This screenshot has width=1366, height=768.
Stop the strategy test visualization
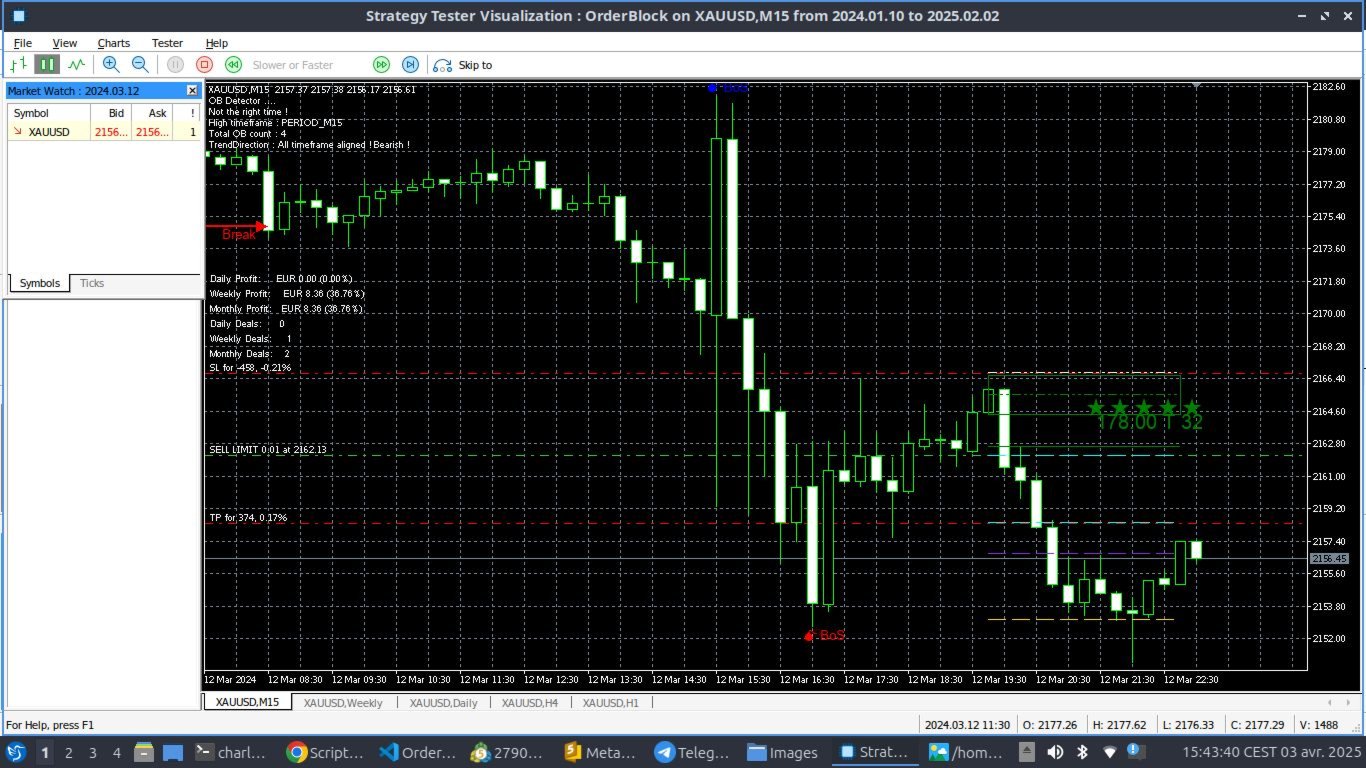click(x=204, y=64)
